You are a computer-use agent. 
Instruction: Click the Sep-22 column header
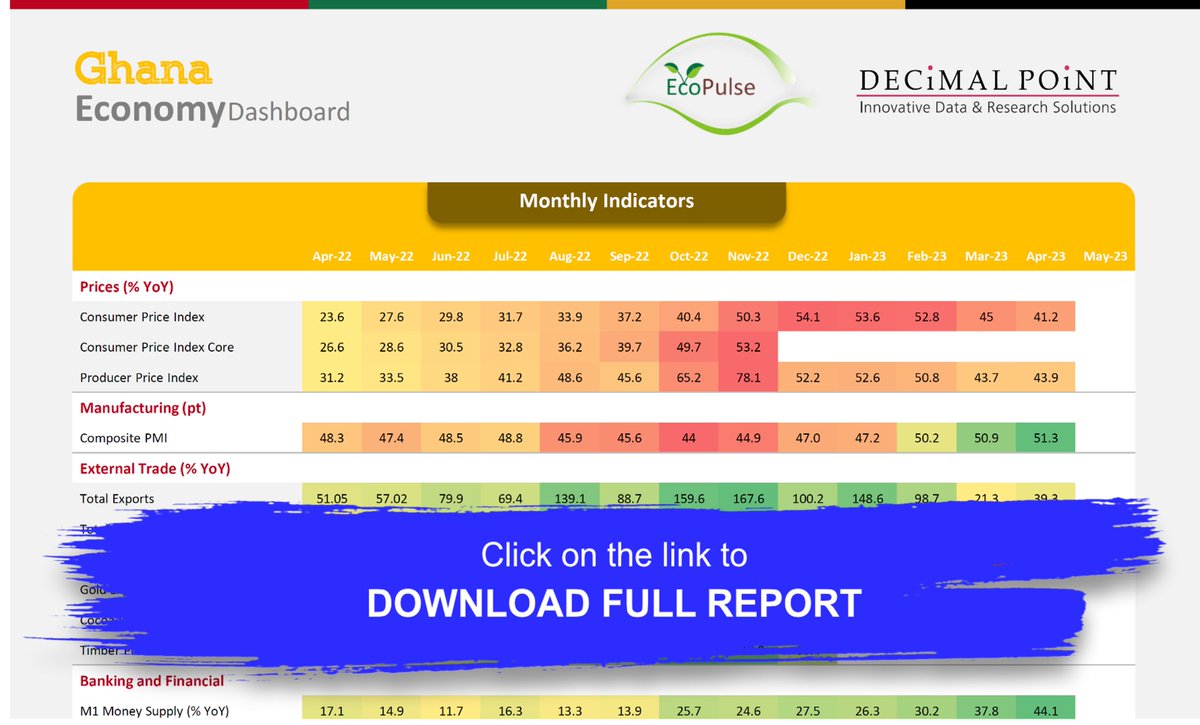pyautogui.click(x=629, y=257)
